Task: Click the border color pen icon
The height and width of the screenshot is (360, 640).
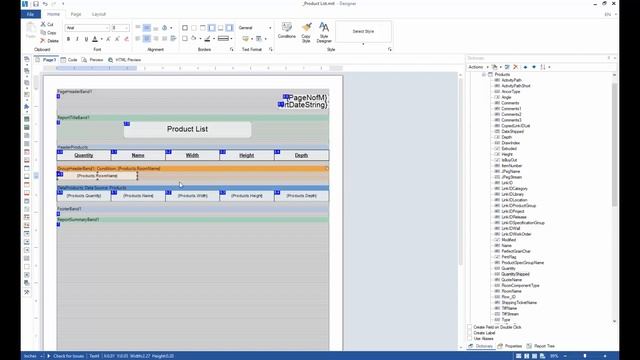Action: tap(207, 39)
